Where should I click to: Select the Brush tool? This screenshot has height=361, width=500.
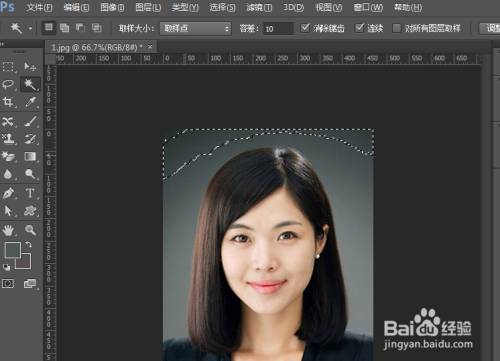pos(30,121)
